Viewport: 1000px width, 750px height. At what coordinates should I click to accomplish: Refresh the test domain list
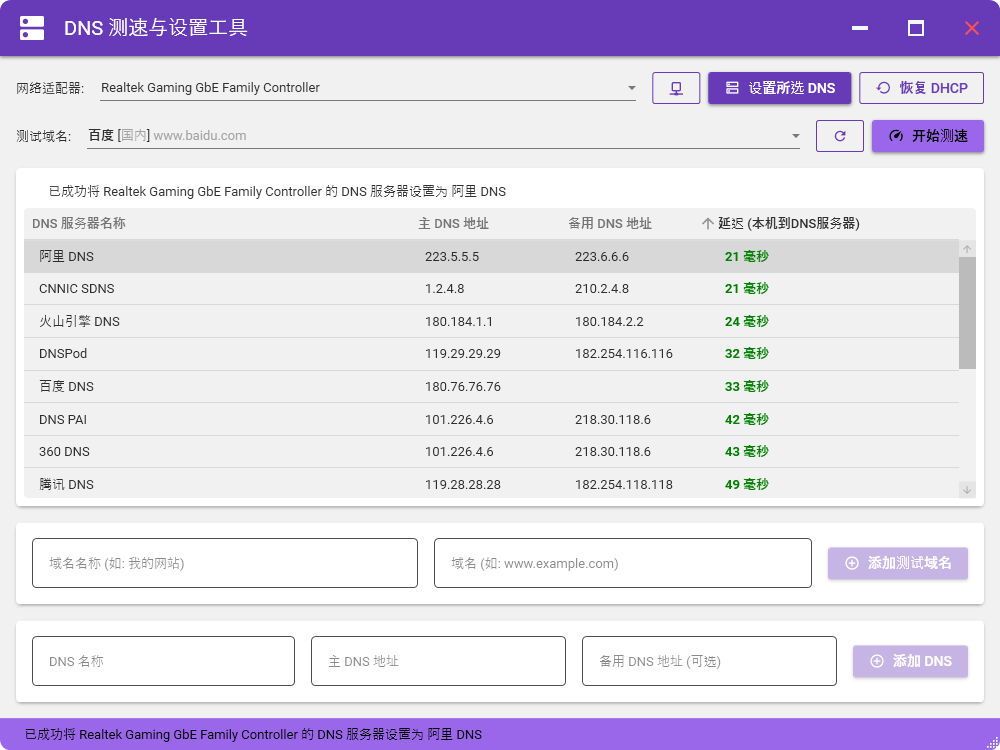[x=840, y=136]
